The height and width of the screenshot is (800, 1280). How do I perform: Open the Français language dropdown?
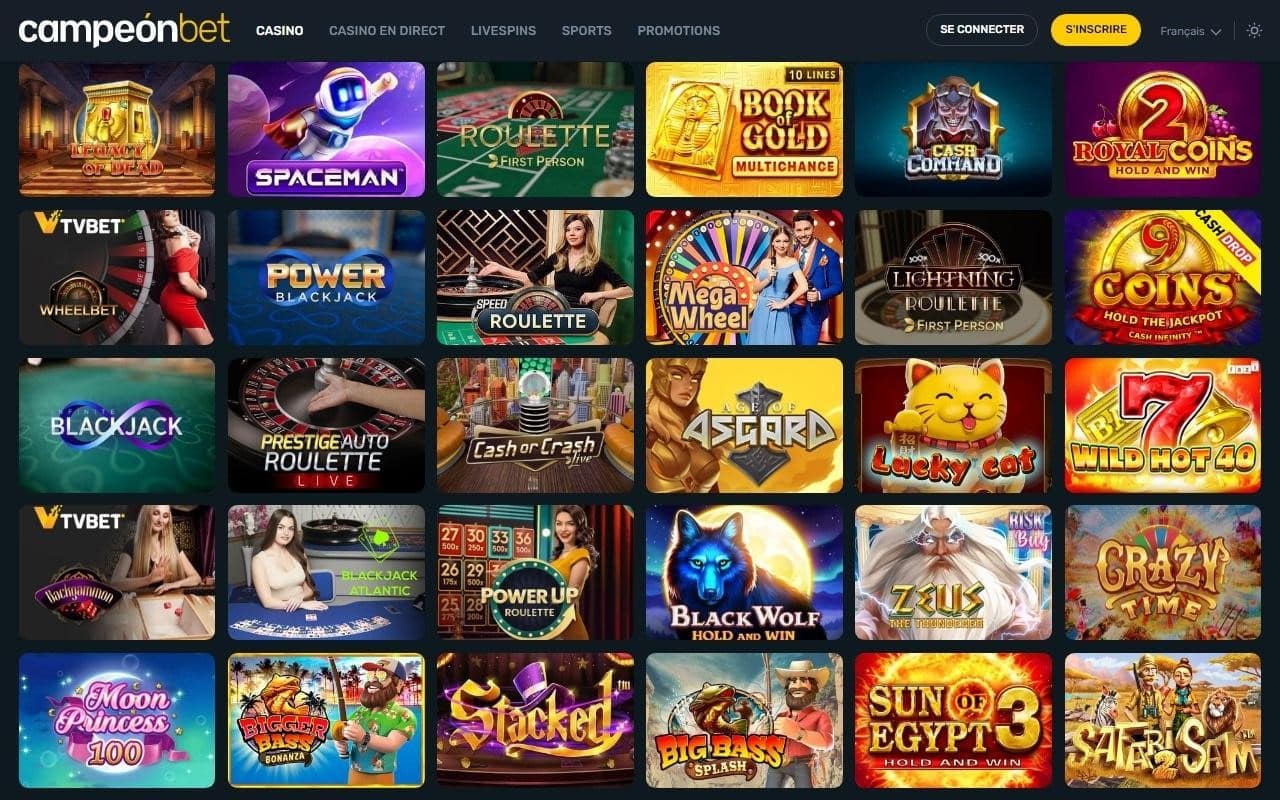pyautogui.click(x=1190, y=31)
